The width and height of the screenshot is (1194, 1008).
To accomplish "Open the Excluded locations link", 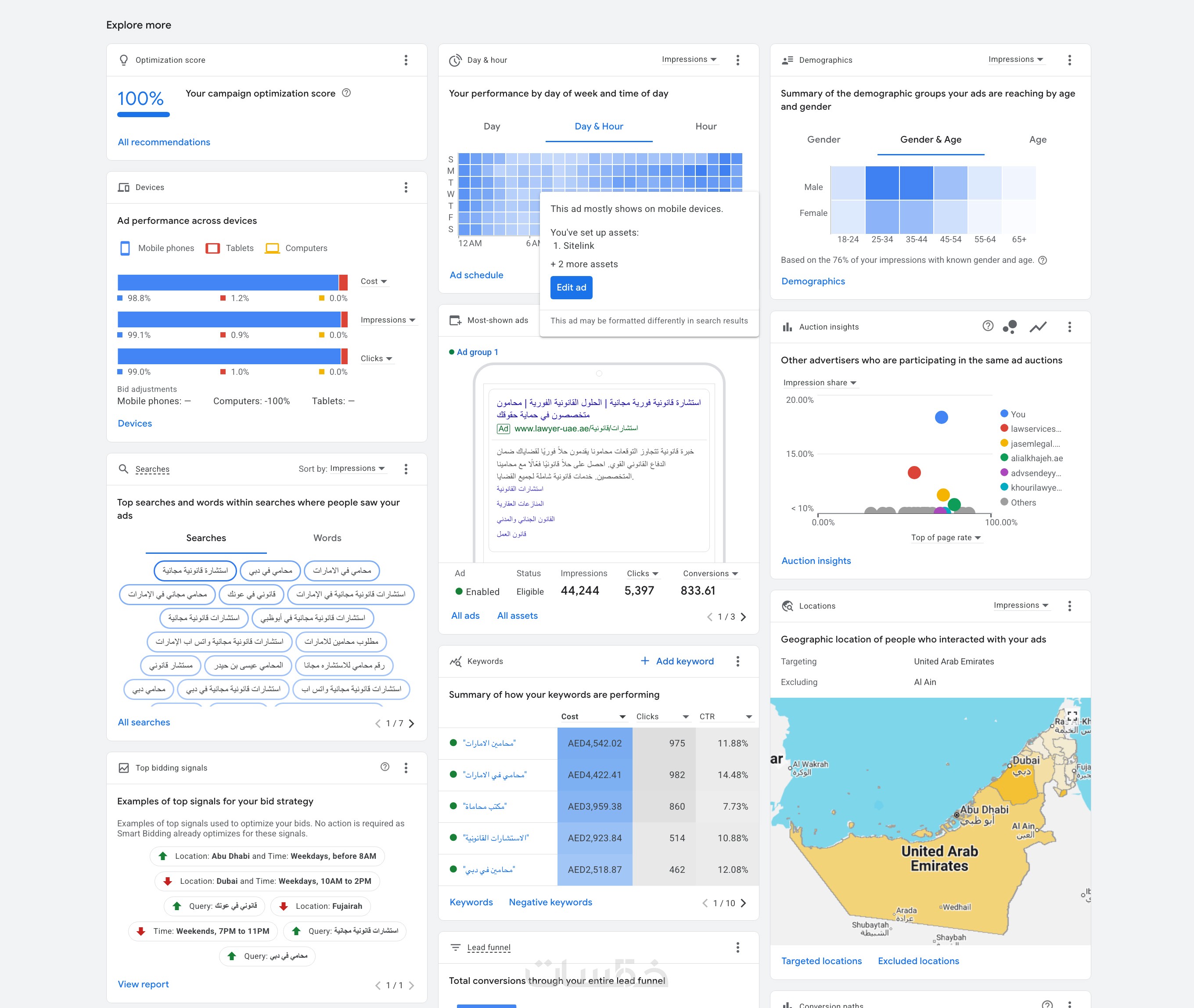I will [918, 961].
